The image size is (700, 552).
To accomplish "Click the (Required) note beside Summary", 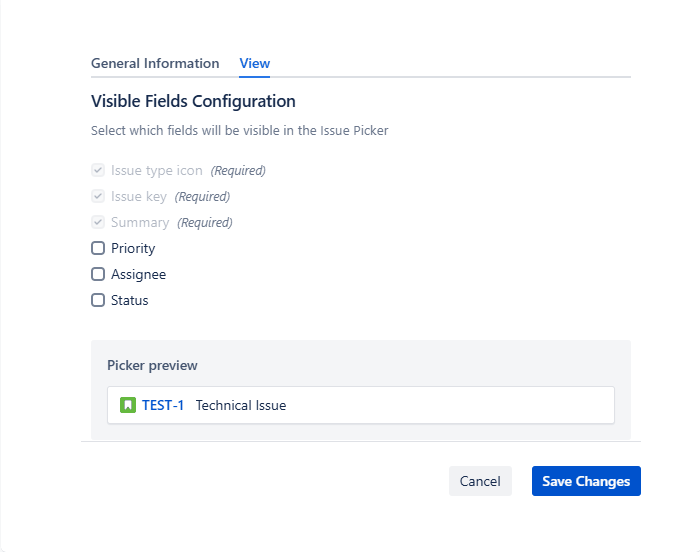I will pos(204,222).
